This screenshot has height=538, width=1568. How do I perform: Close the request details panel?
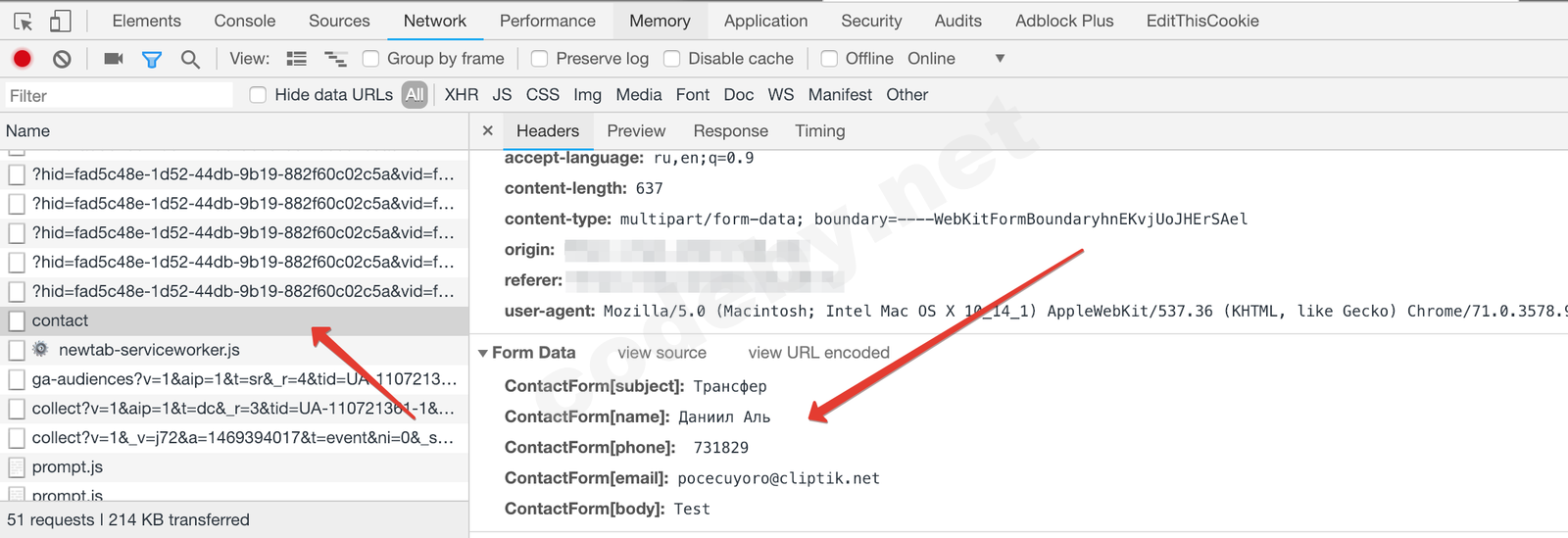pos(487,130)
